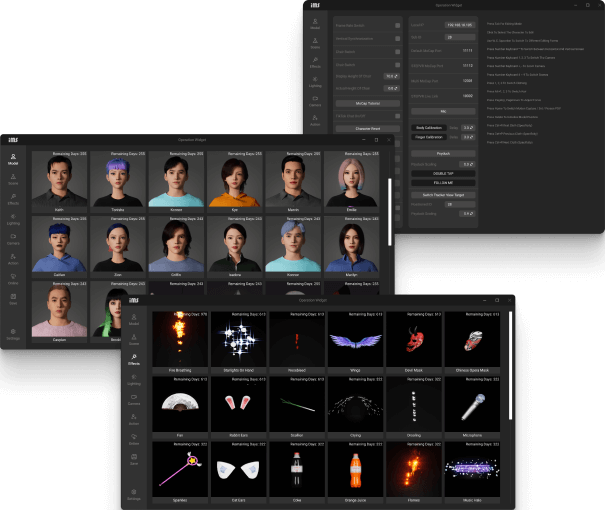
Task: Toggle the first Ghost Switch checkbox
Action: pyautogui.click(x=397, y=49)
